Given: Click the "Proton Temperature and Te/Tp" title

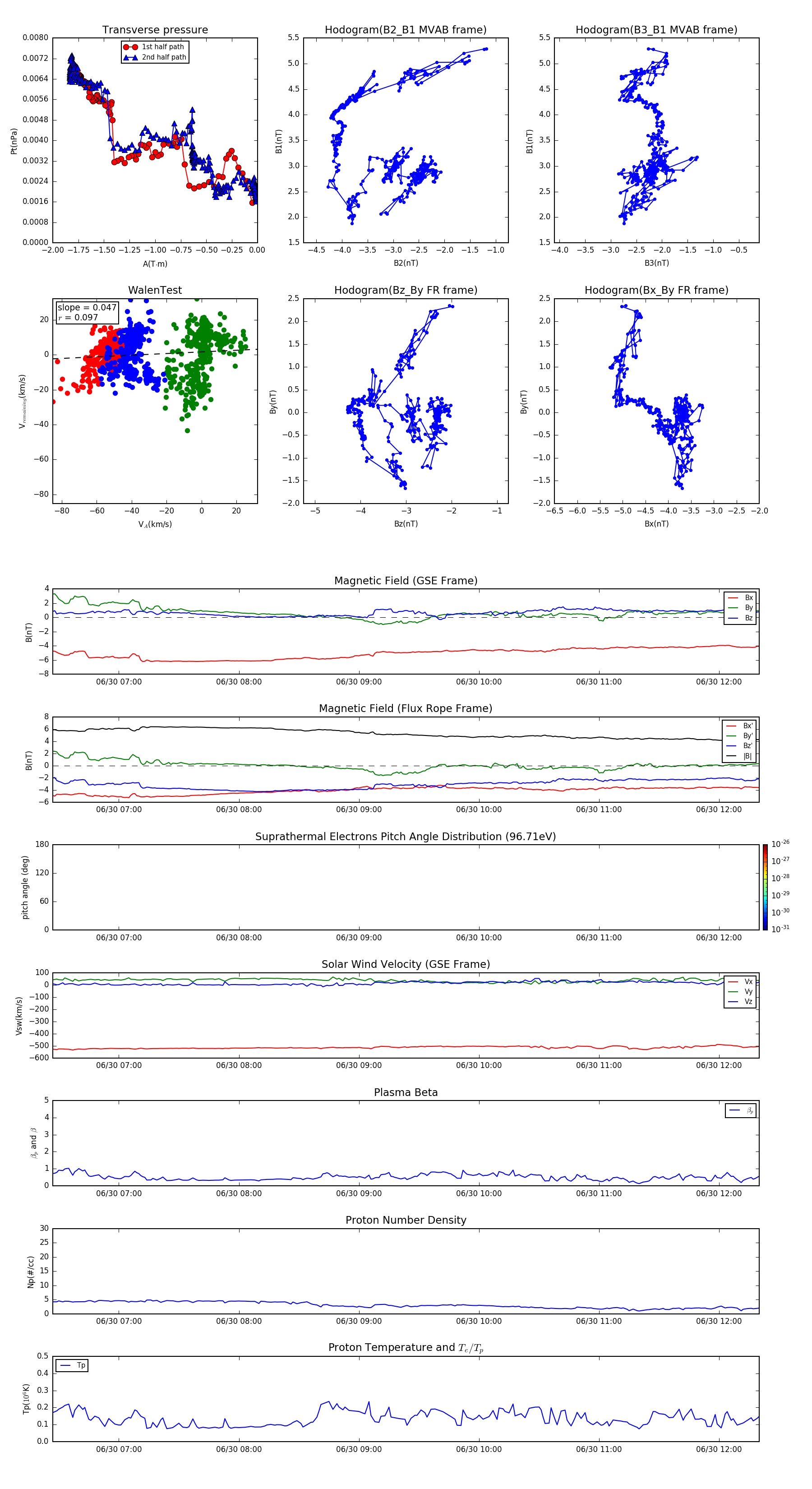Looking at the screenshot, I should 406,1348.
